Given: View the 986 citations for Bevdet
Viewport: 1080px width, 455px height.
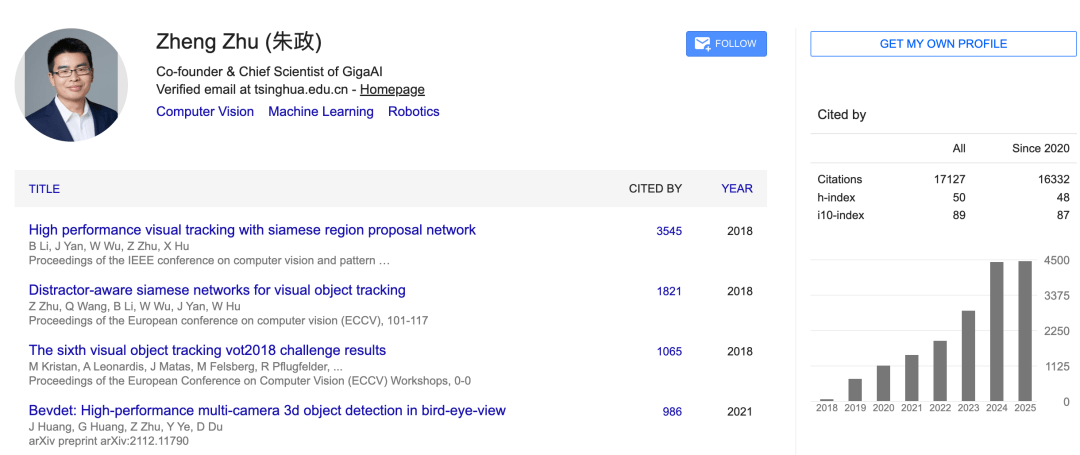Looking at the screenshot, I should tap(672, 411).
